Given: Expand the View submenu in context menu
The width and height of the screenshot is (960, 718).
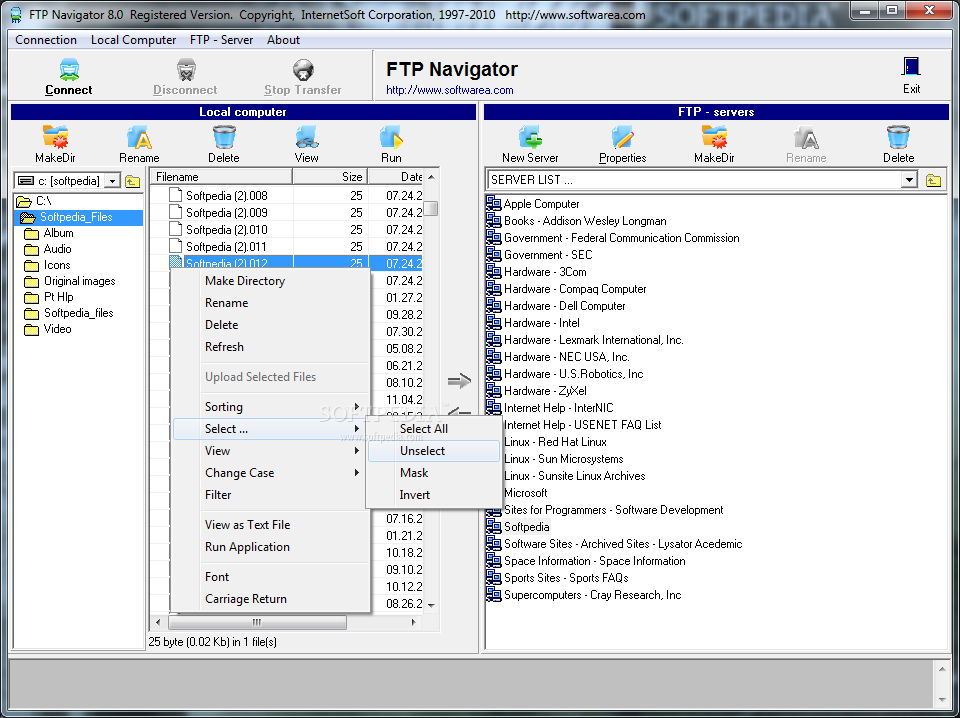Looking at the screenshot, I should tap(271, 451).
